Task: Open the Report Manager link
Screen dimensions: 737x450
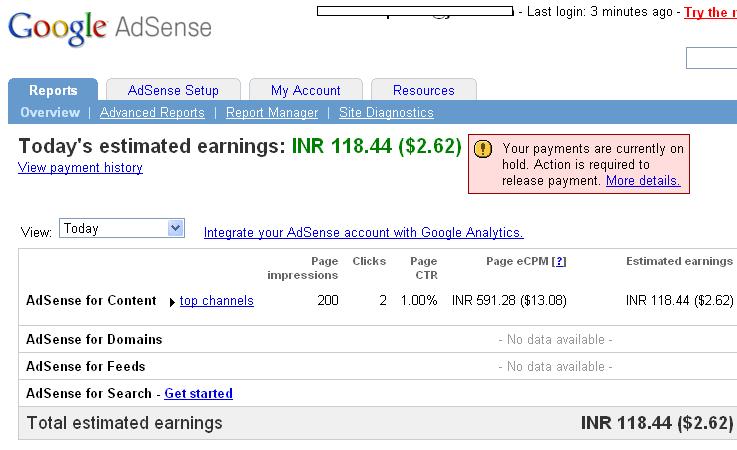Action: (x=272, y=113)
